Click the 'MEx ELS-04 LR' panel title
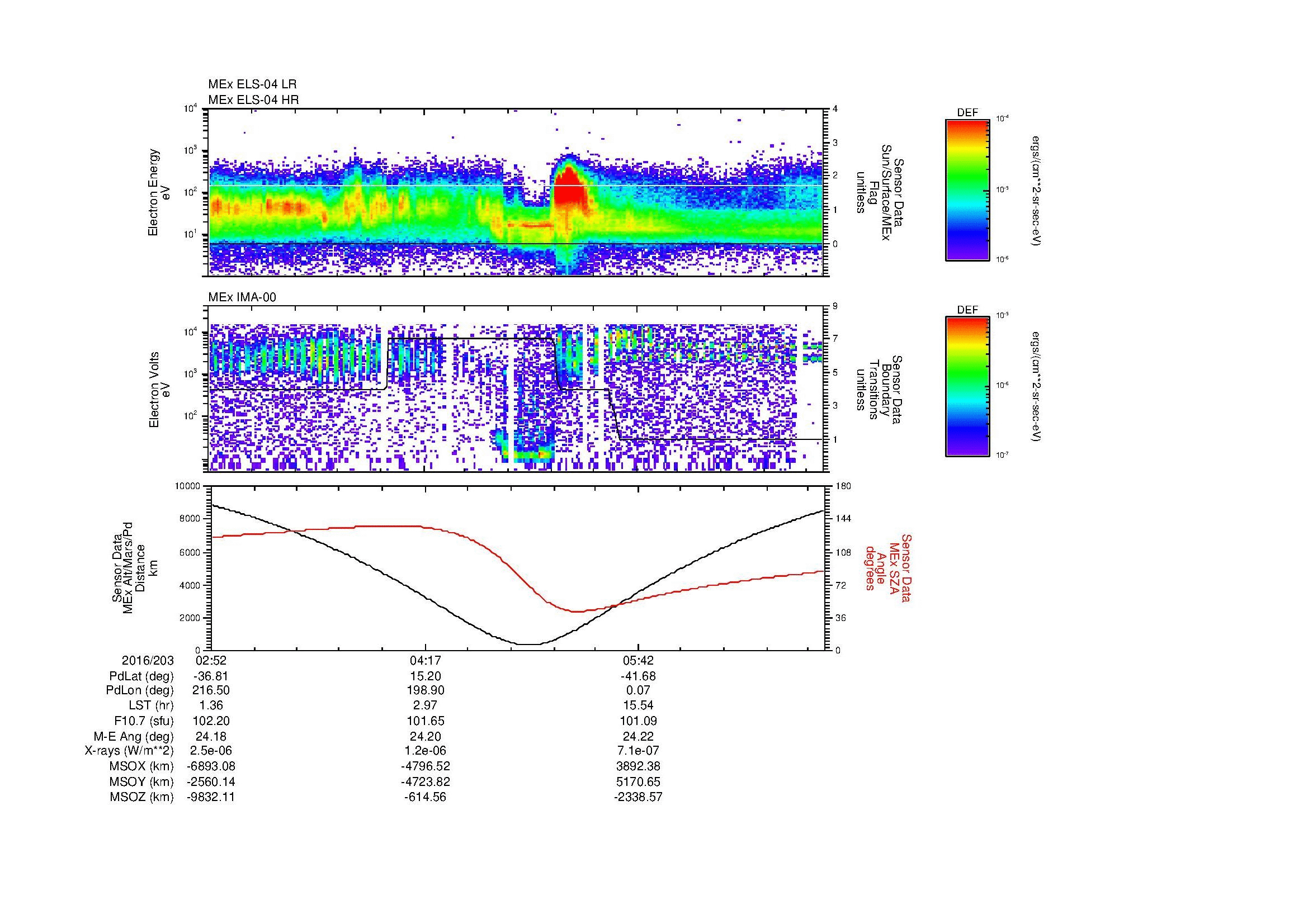This screenshot has width=1308, height=924. pyautogui.click(x=252, y=84)
